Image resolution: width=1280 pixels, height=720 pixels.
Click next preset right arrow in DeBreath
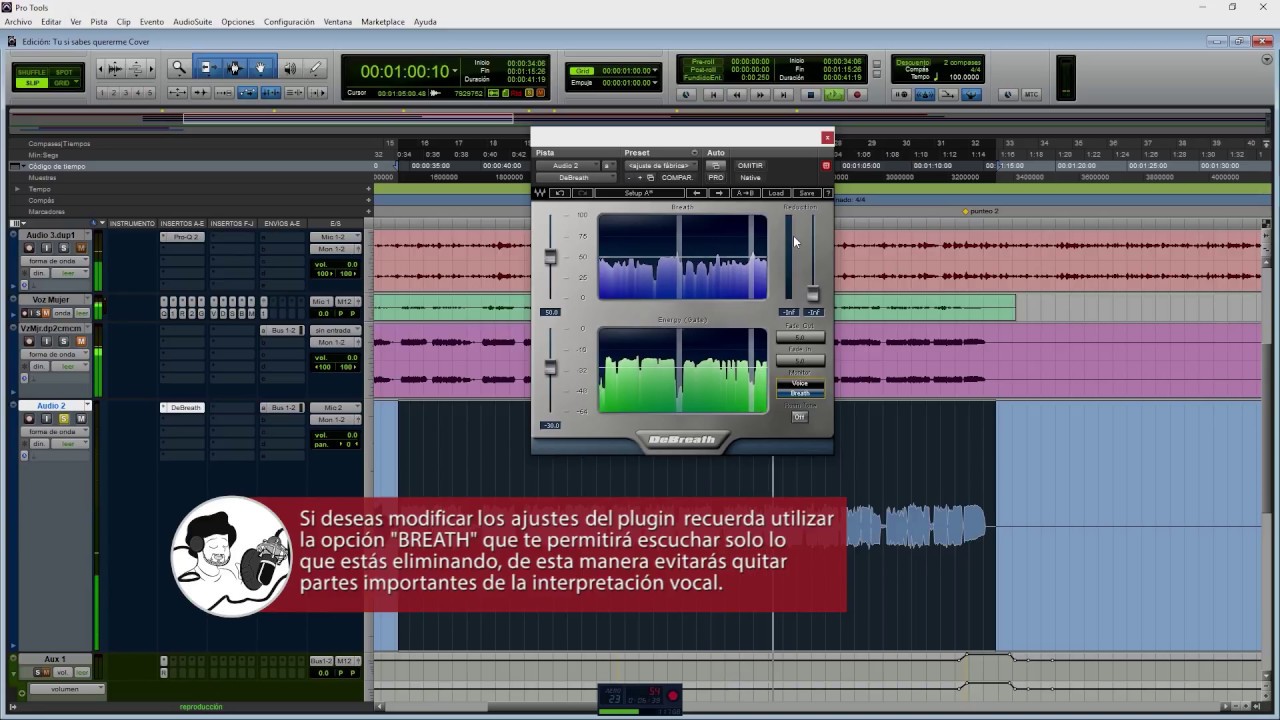[719, 193]
